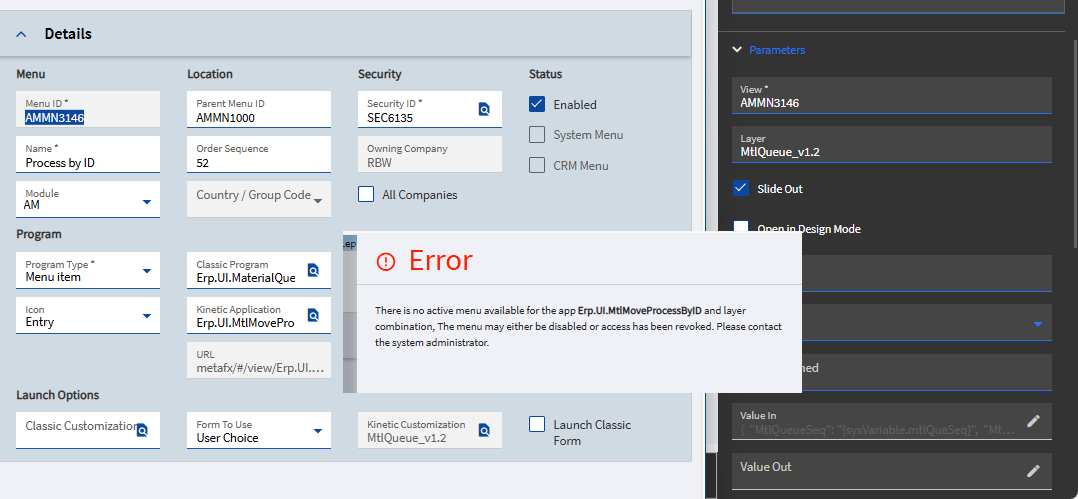Screen dimensions: 1078x499
Task: Click the Details section heading
Action: click(68, 34)
